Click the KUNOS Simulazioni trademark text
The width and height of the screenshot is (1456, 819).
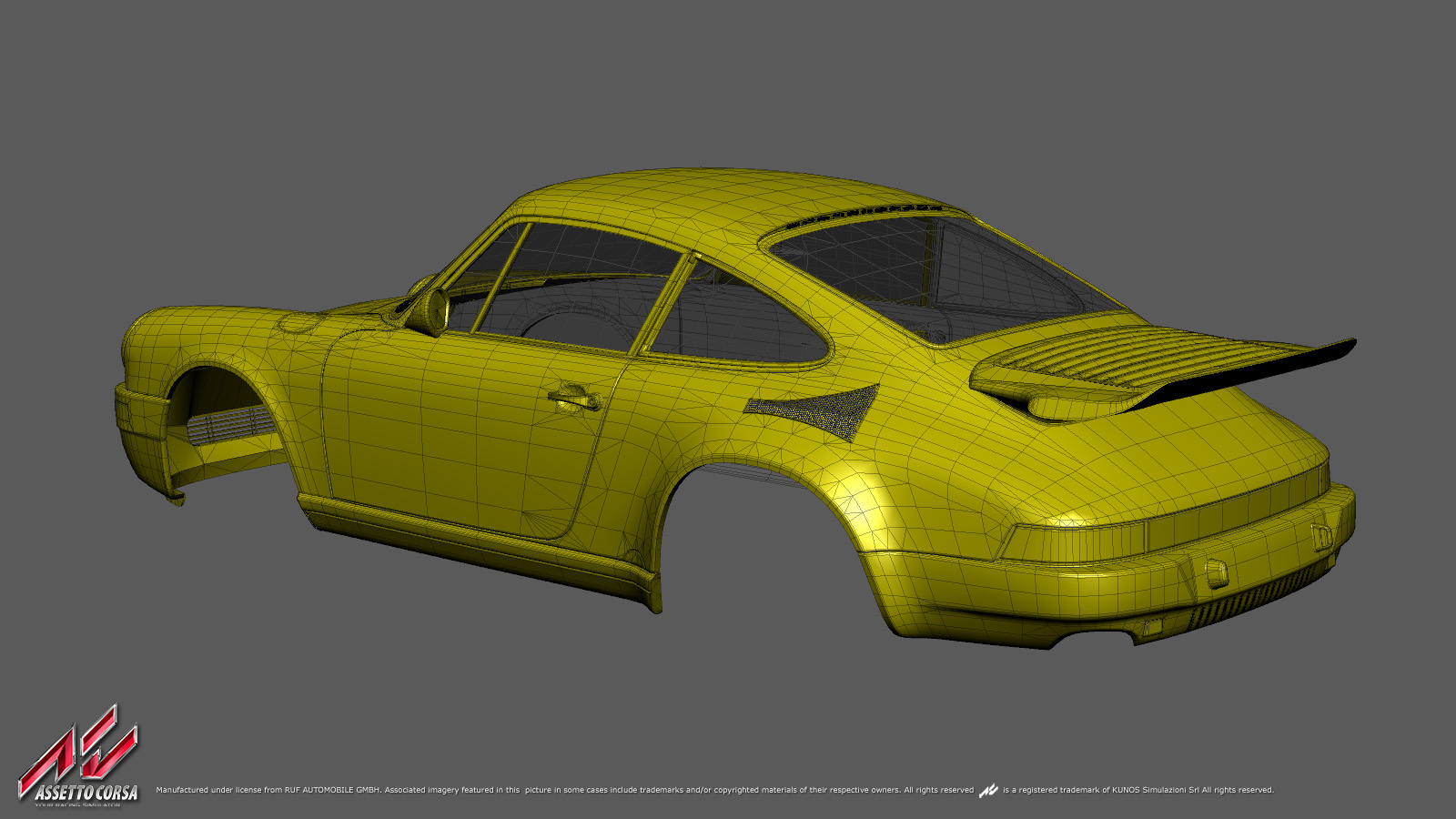[1137, 790]
